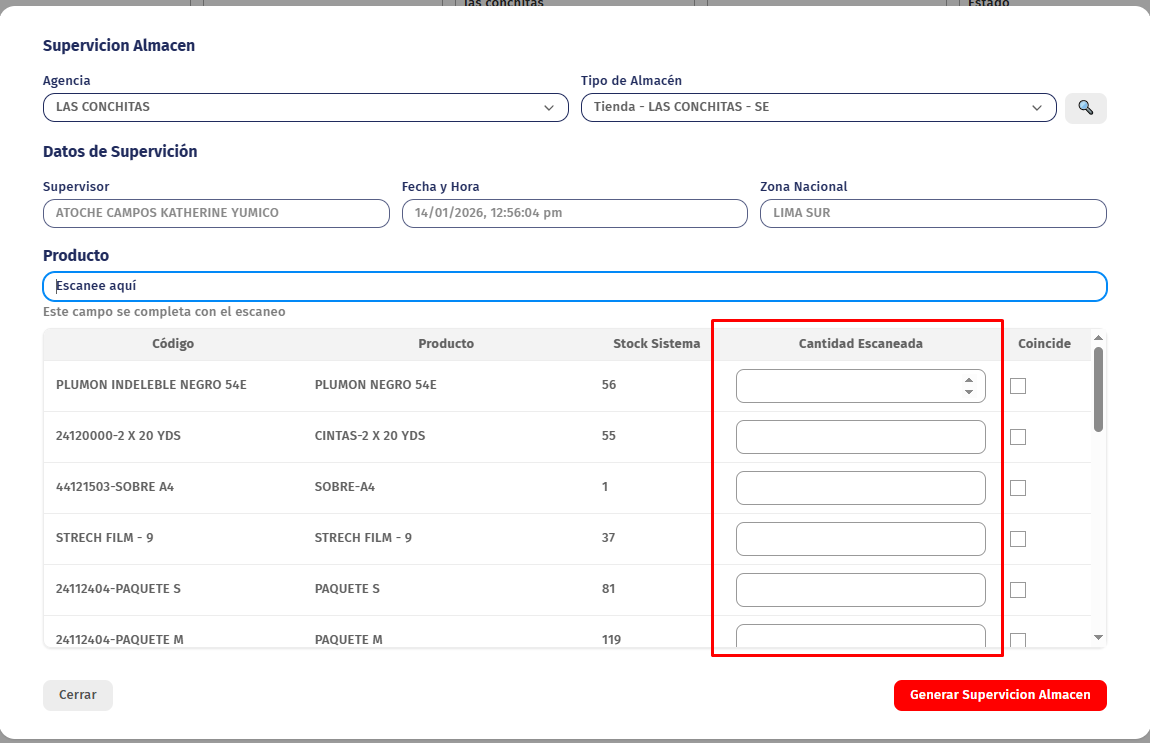
Task: Click the Cantidad Escaneada column header
Action: pos(860,344)
